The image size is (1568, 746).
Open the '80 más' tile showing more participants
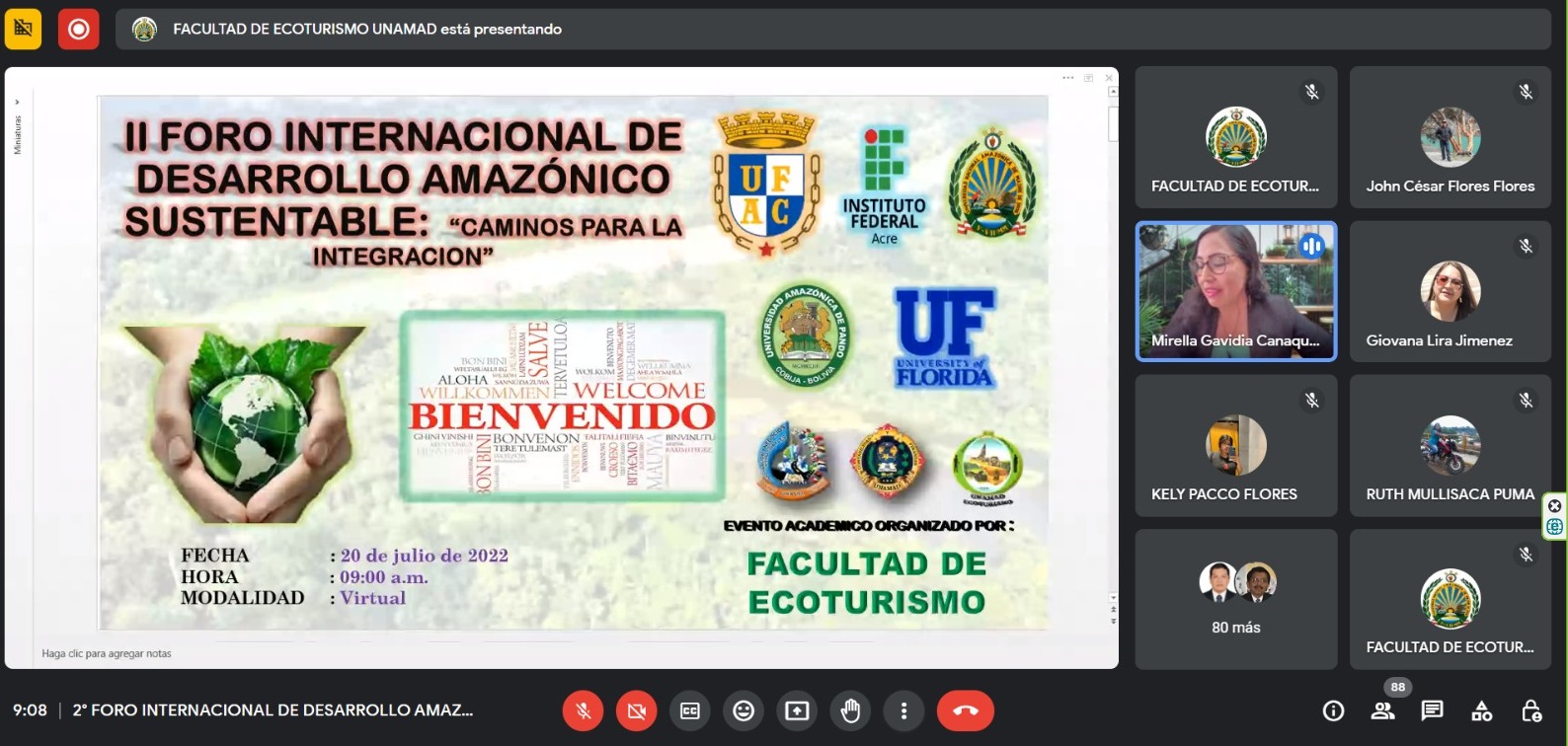click(1236, 599)
